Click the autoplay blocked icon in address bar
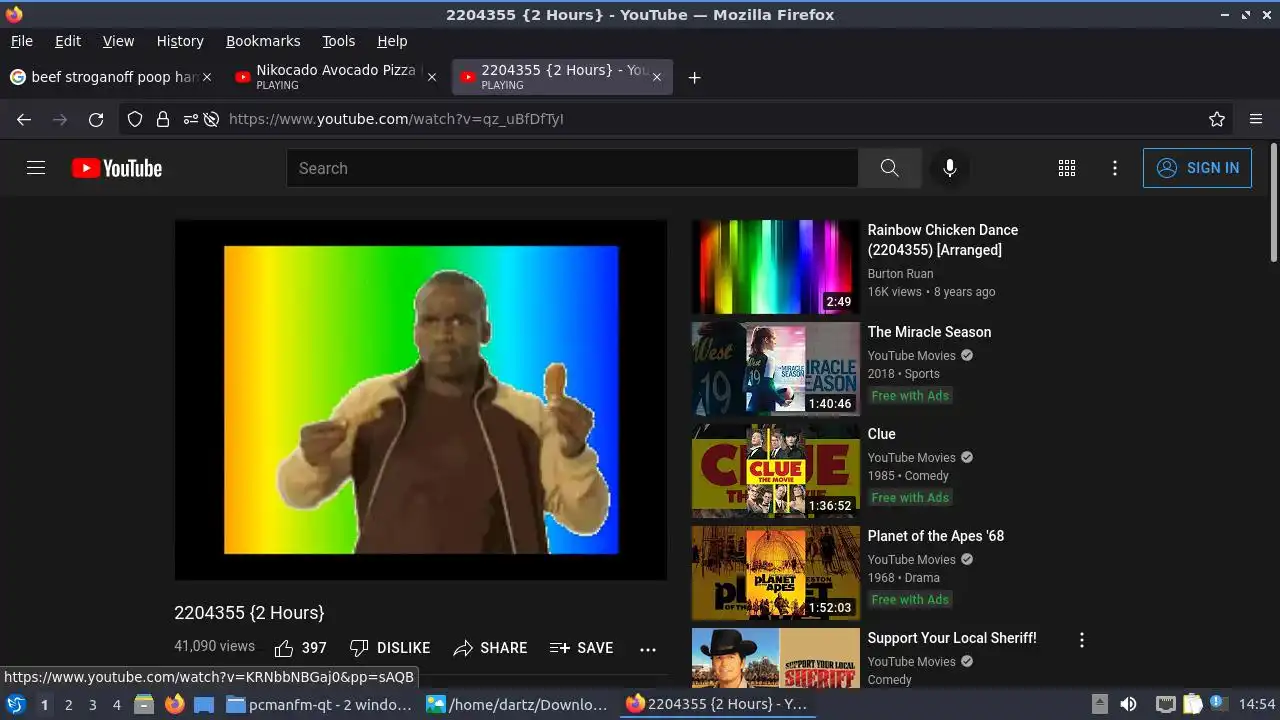Viewport: 1280px width, 720px height. click(211, 119)
